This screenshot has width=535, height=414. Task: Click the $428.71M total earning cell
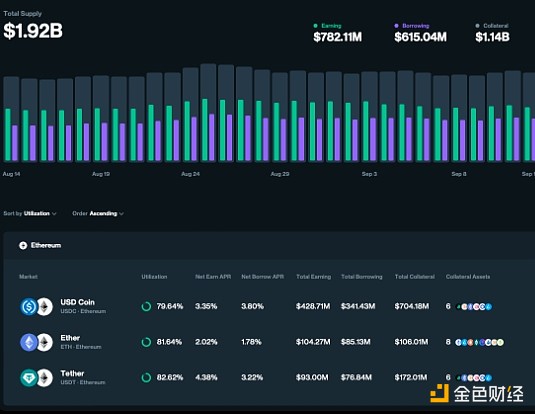point(313,306)
